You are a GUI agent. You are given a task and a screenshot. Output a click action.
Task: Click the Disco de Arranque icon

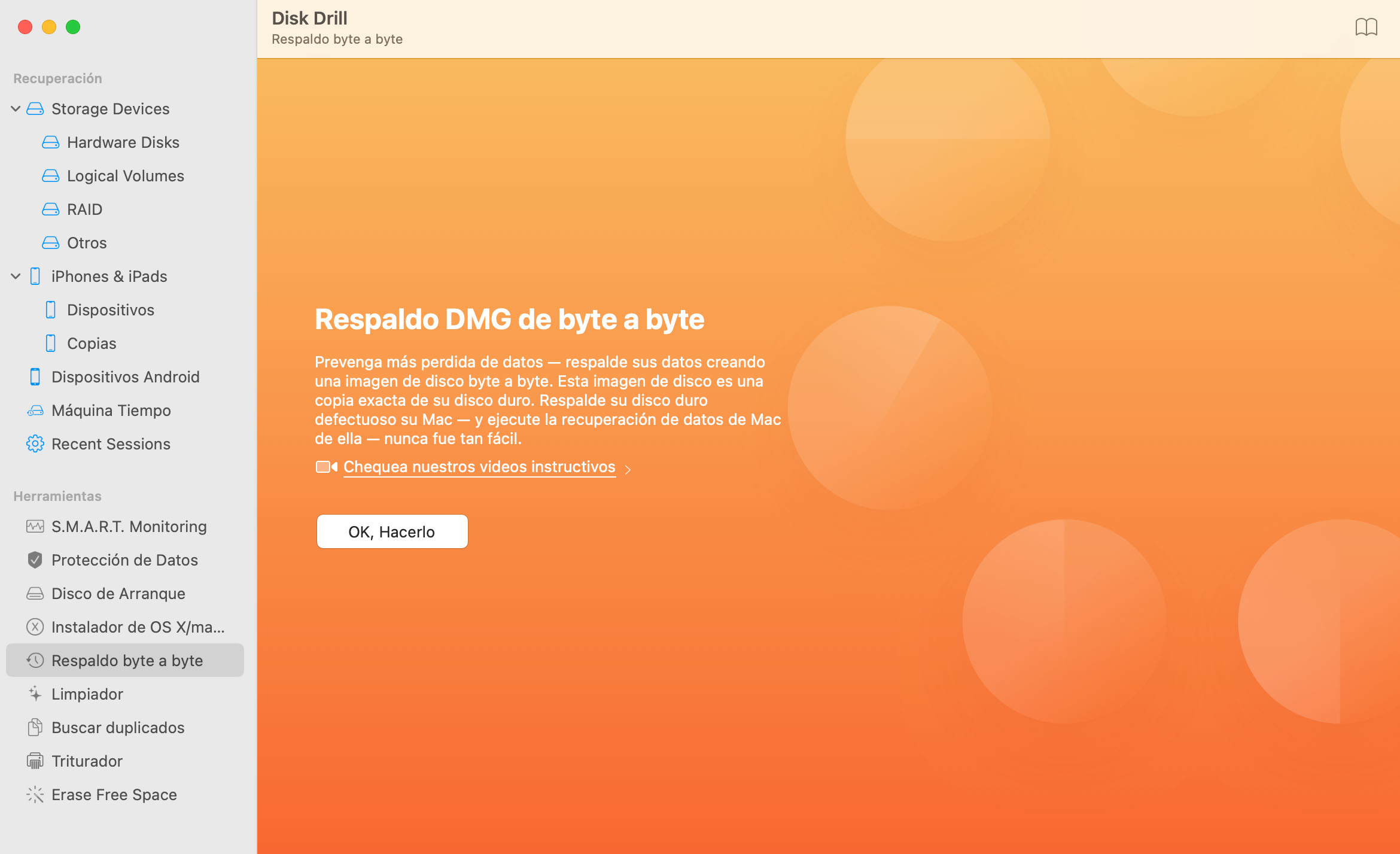pos(35,593)
